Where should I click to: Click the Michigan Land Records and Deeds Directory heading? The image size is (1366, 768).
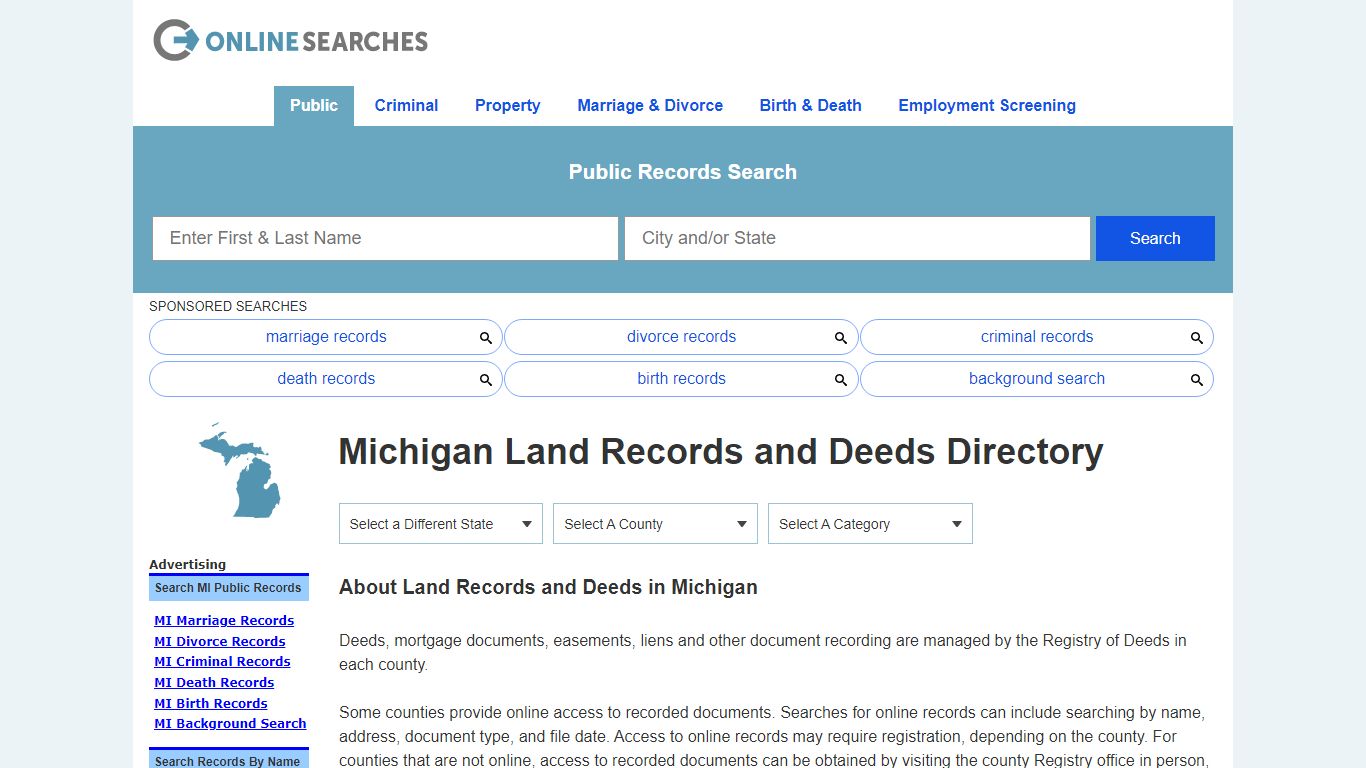point(721,452)
